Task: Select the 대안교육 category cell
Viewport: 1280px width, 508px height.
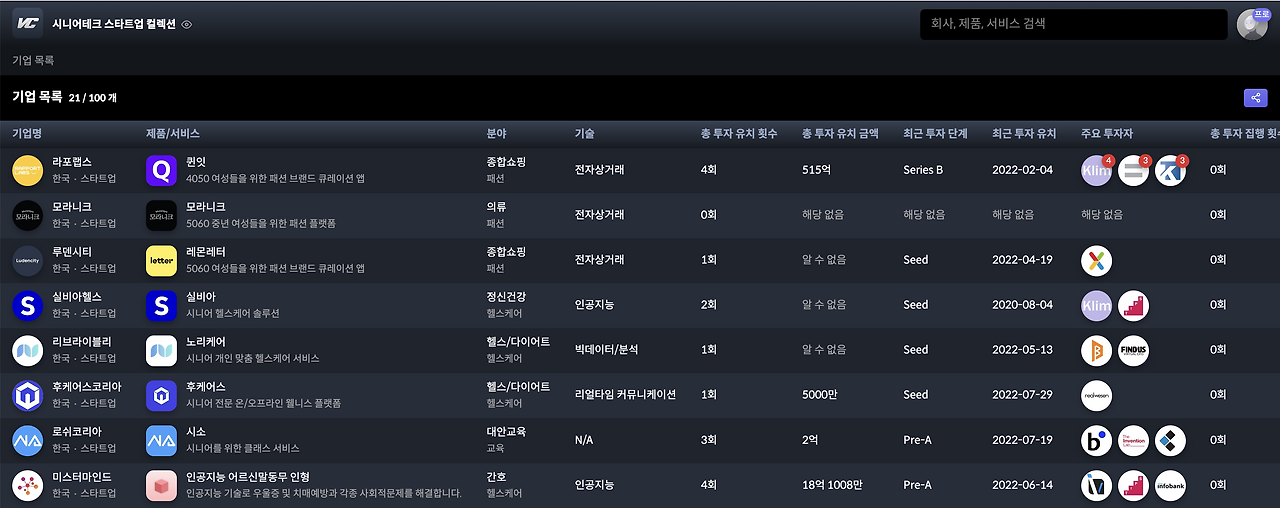Action: click(x=506, y=432)
